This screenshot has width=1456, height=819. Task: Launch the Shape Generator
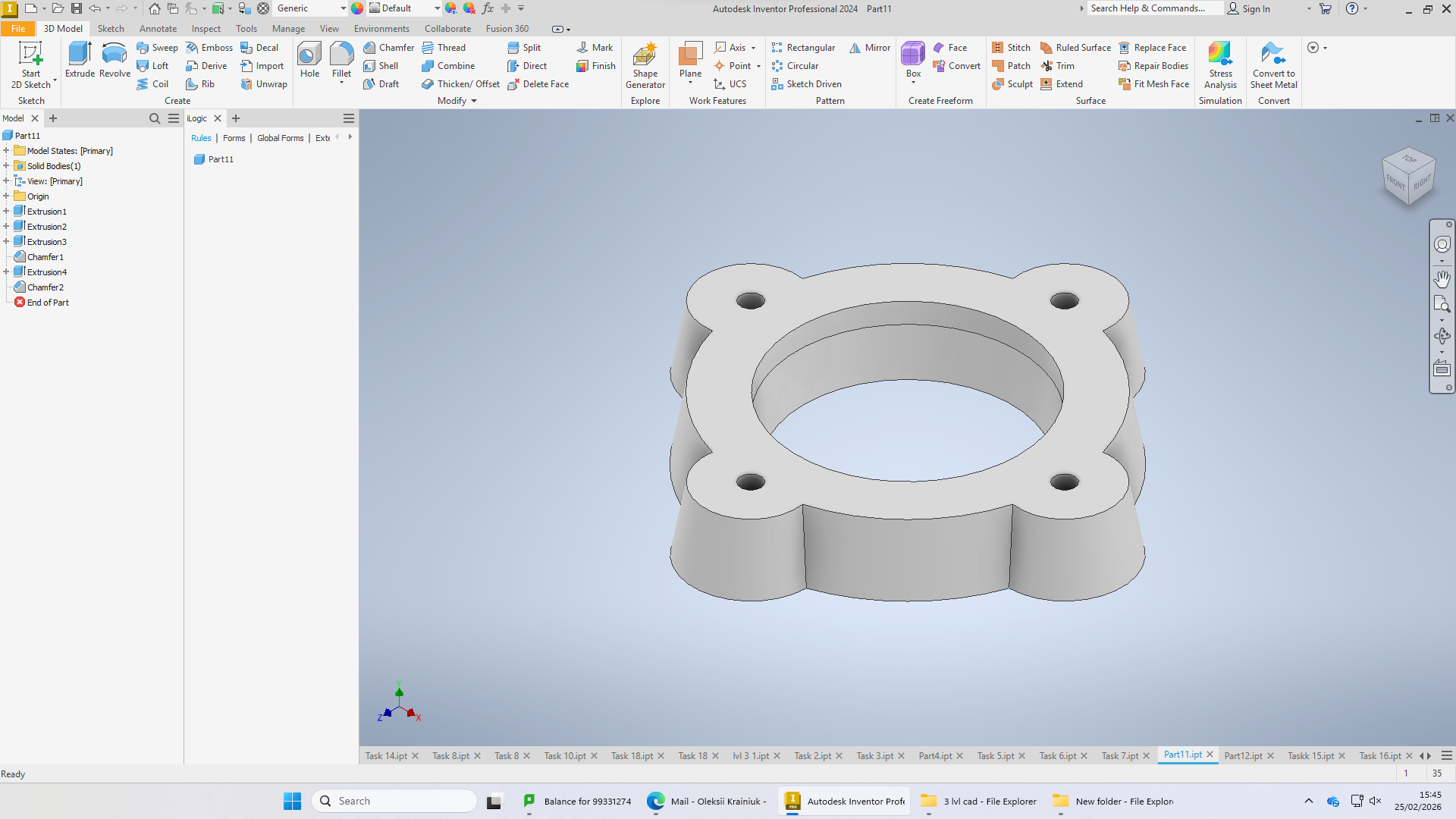645,65
